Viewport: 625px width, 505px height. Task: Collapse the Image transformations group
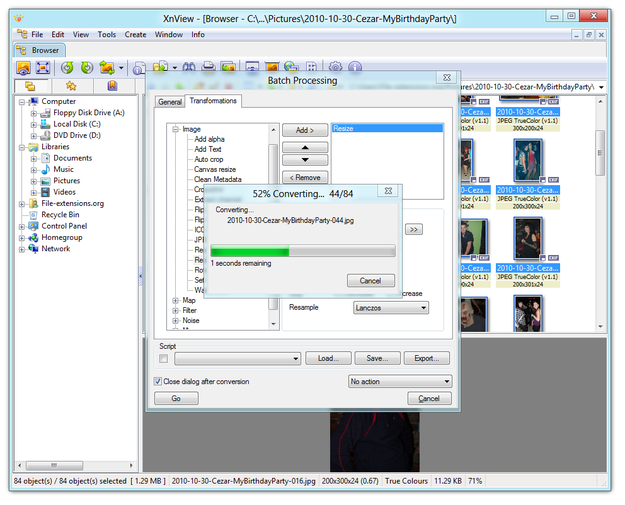point(175,129)
